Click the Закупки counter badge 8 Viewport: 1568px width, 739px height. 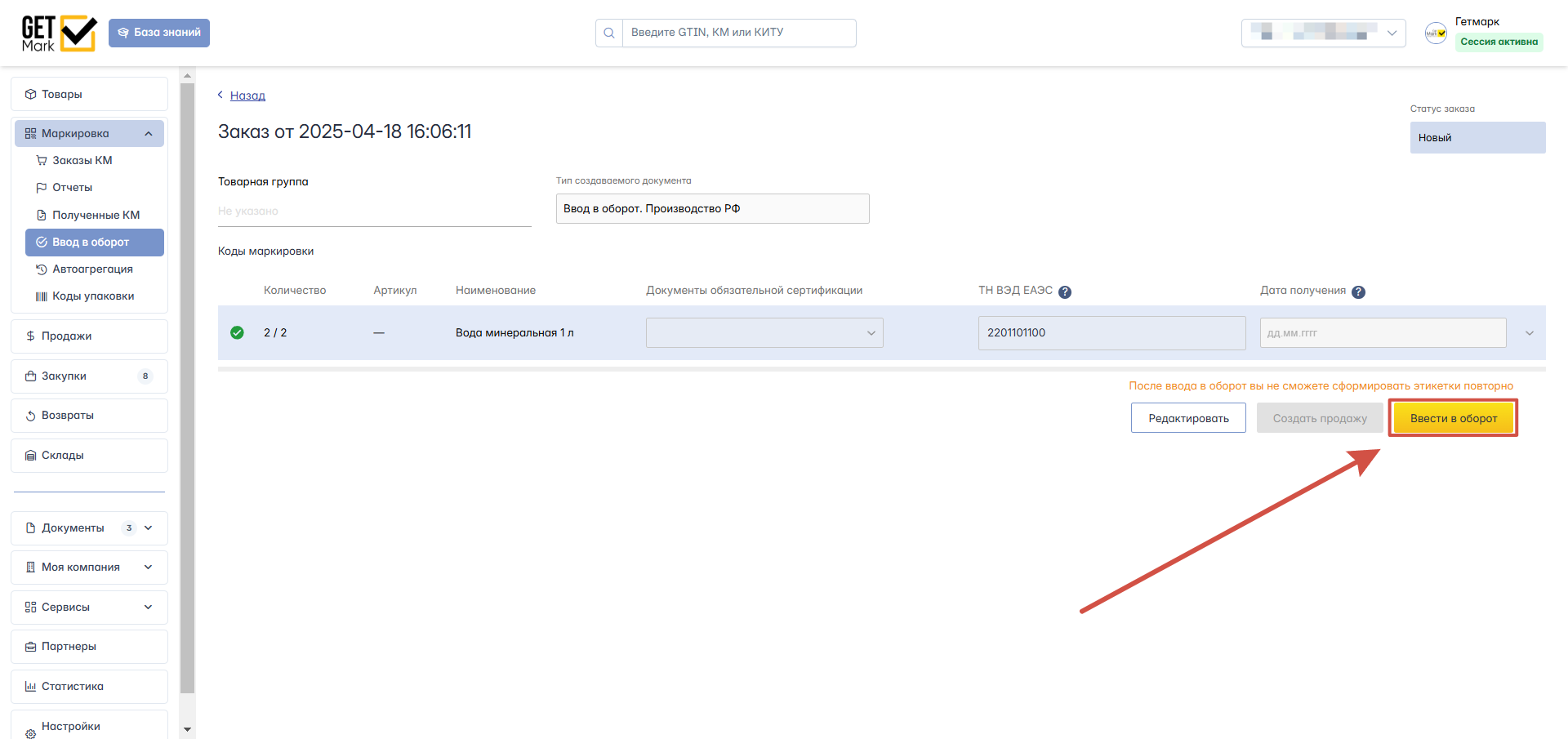145,376
